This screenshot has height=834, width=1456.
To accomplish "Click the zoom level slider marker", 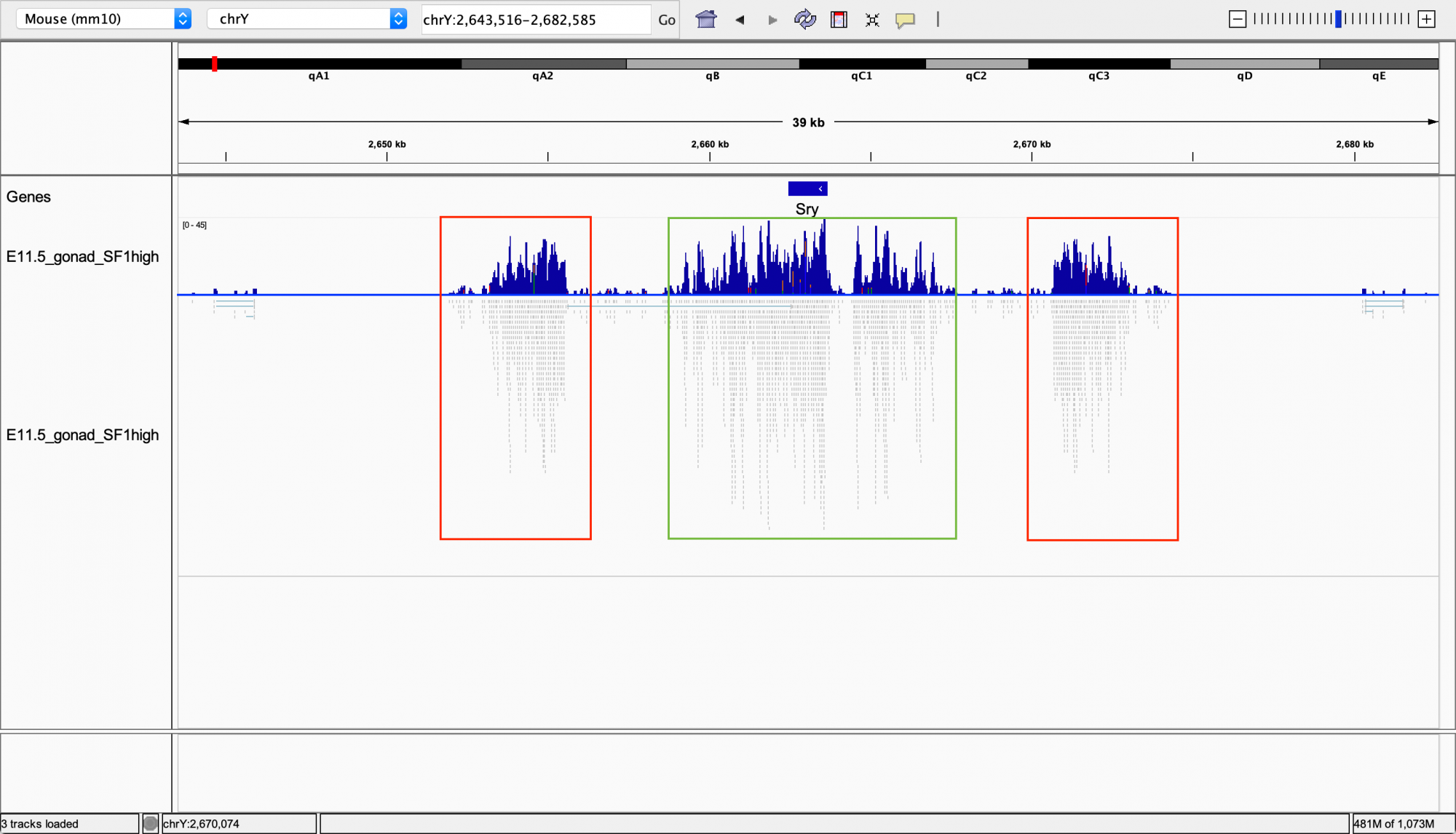I will pos(1338,20).
